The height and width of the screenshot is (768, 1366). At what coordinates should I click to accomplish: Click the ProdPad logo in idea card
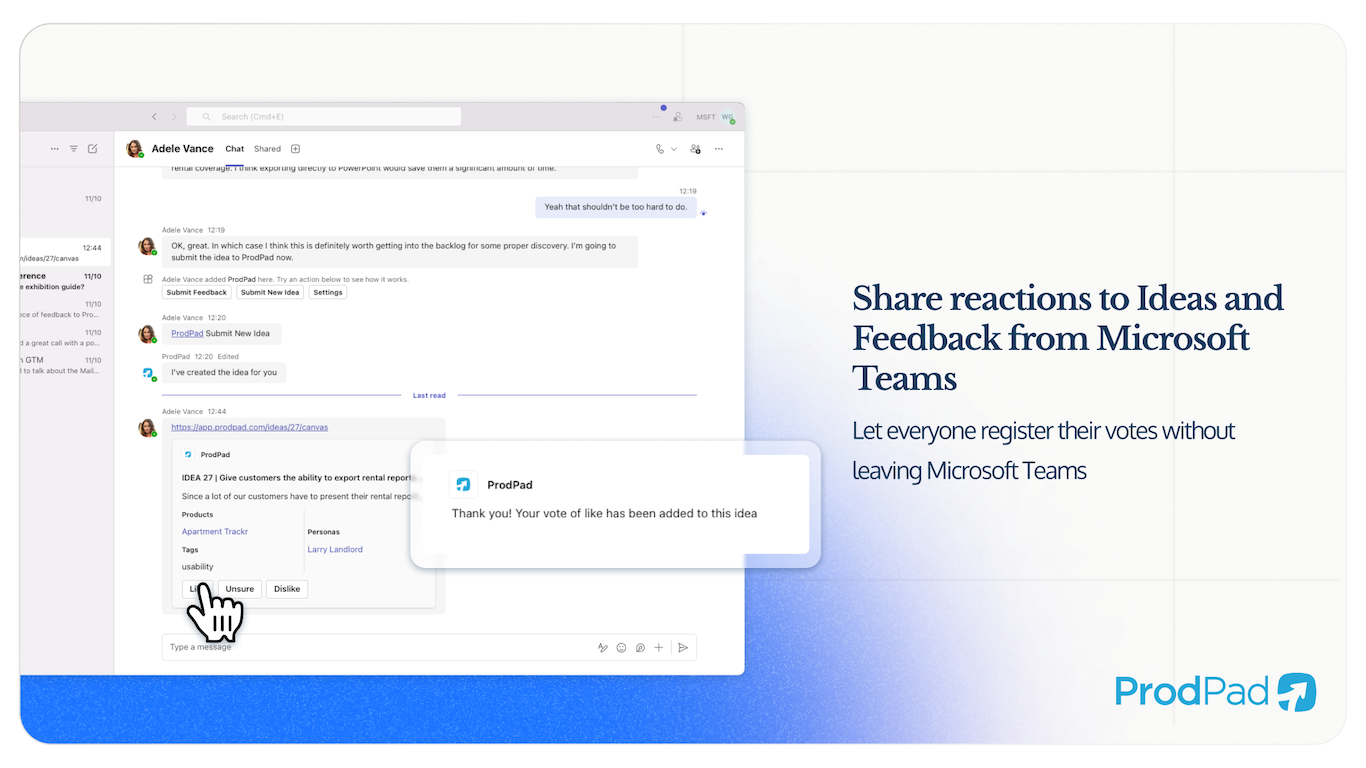click(187, 454)
